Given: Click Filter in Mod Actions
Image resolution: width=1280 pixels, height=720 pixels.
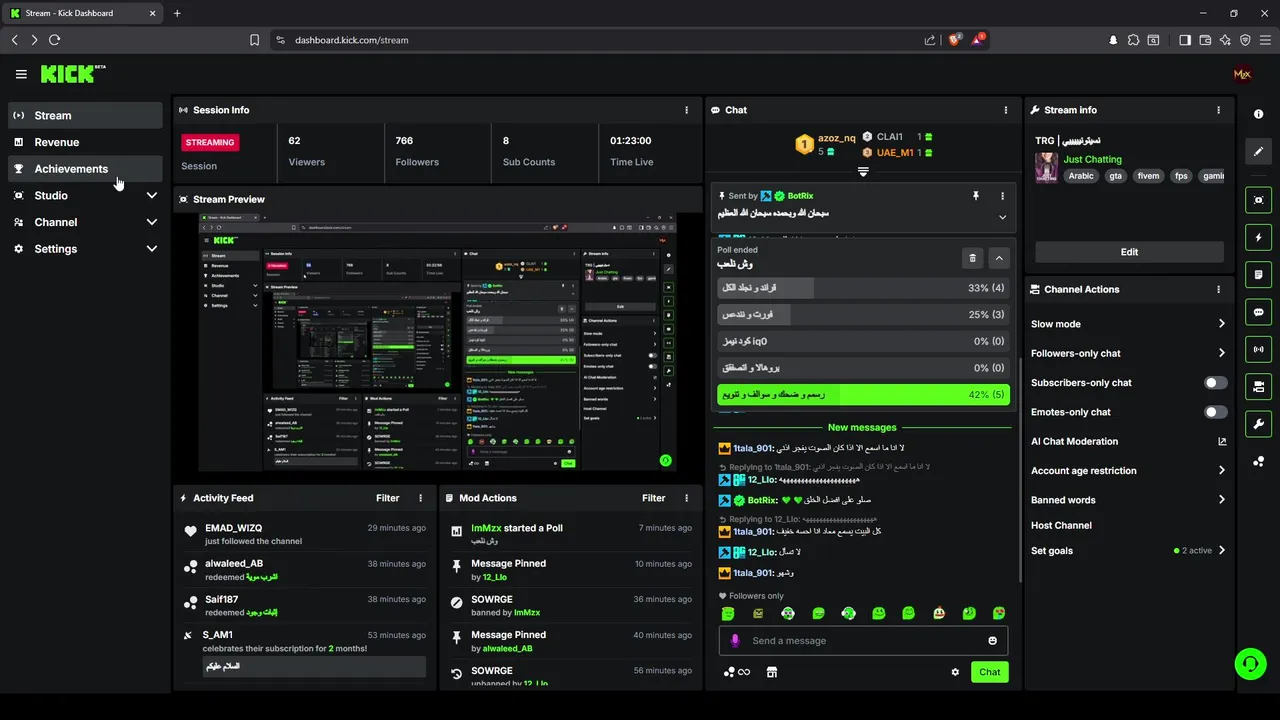Looking at the screenshot, I should coord(654,498).
